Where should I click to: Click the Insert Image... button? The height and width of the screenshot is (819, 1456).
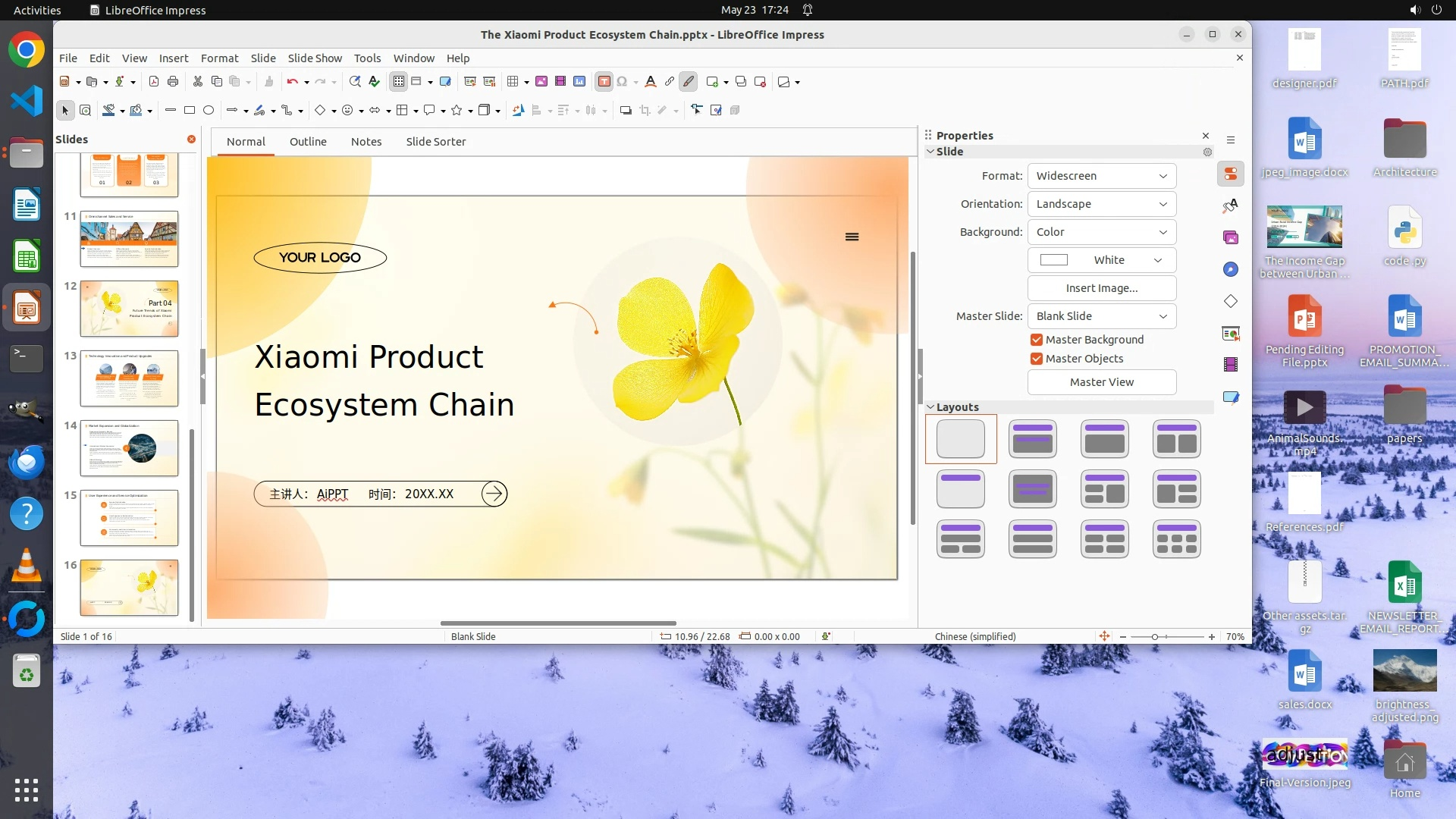[1101, 288]
